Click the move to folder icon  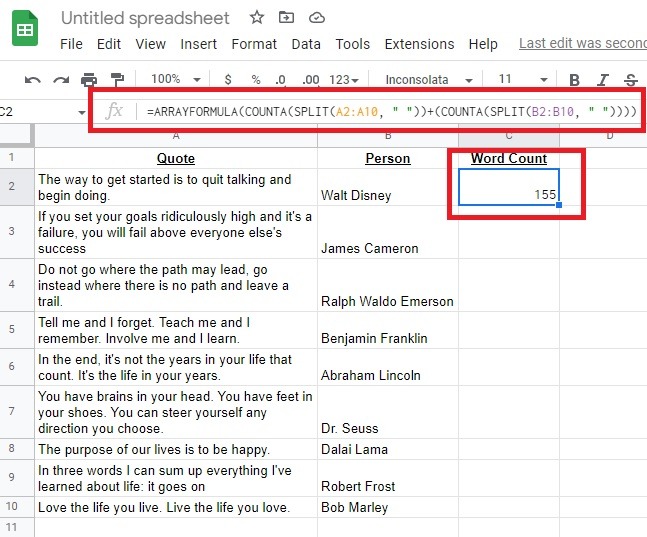pyautogui.click(x=286, y=18)
